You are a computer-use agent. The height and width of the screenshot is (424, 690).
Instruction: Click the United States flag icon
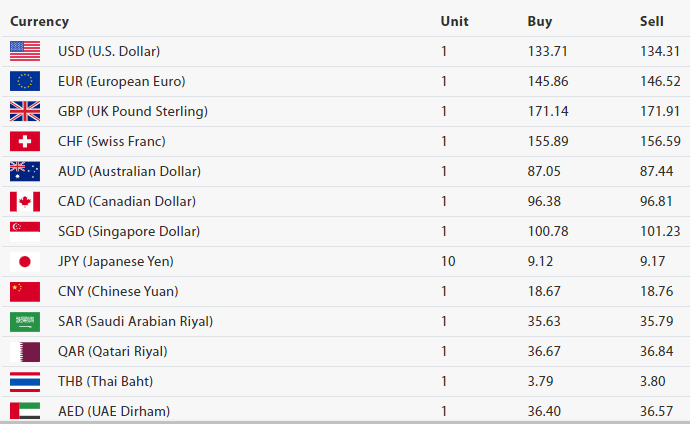coord(25,51)
